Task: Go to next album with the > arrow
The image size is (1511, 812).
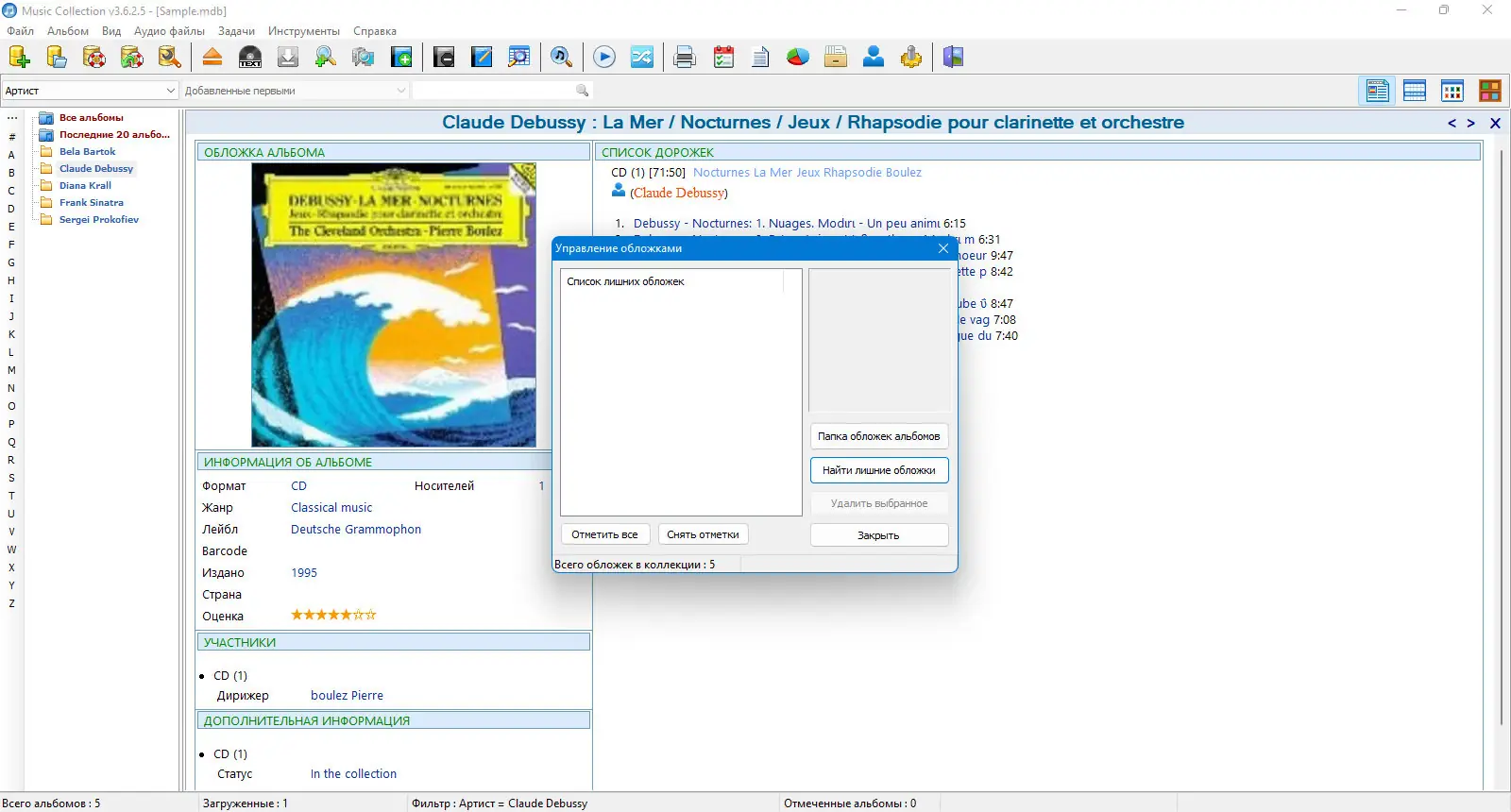Action: [x=1470, y=124]
